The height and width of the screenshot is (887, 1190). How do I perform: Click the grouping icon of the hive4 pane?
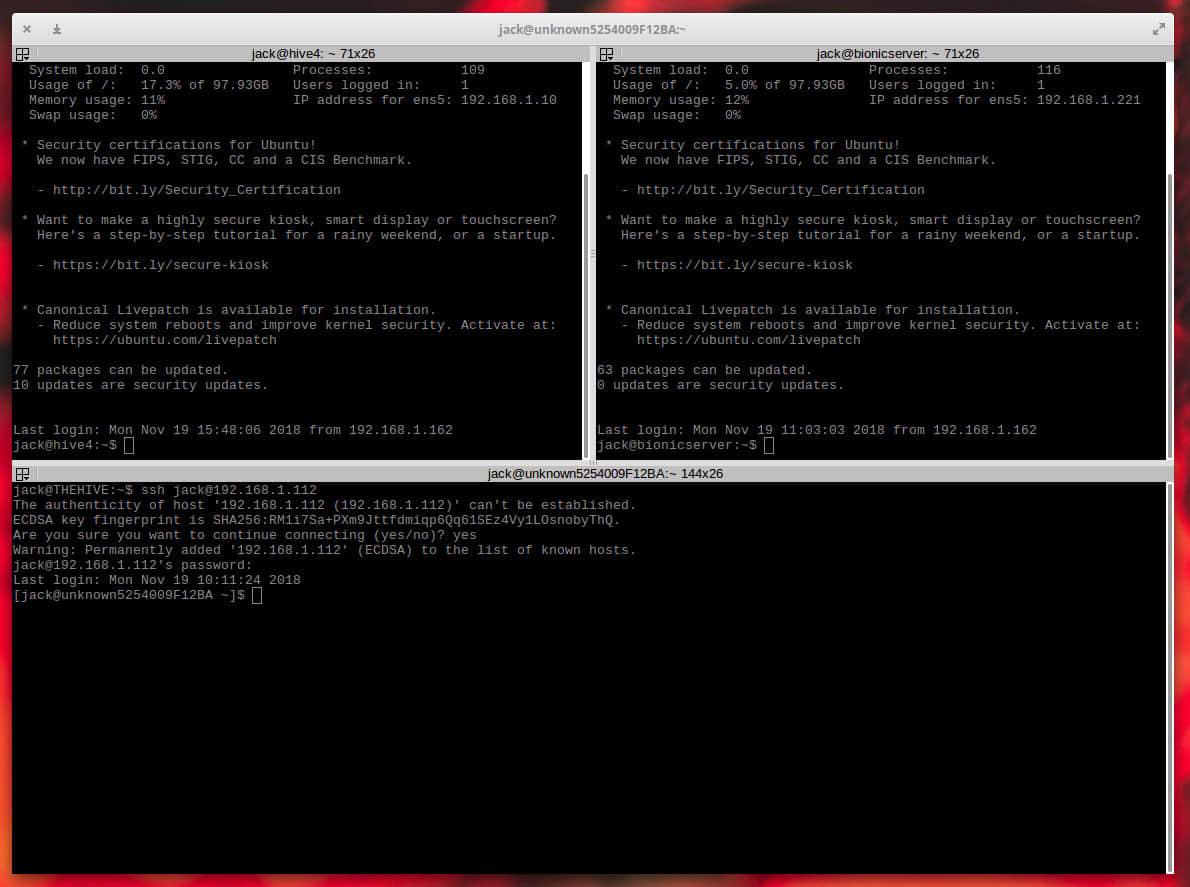point(22,54)
